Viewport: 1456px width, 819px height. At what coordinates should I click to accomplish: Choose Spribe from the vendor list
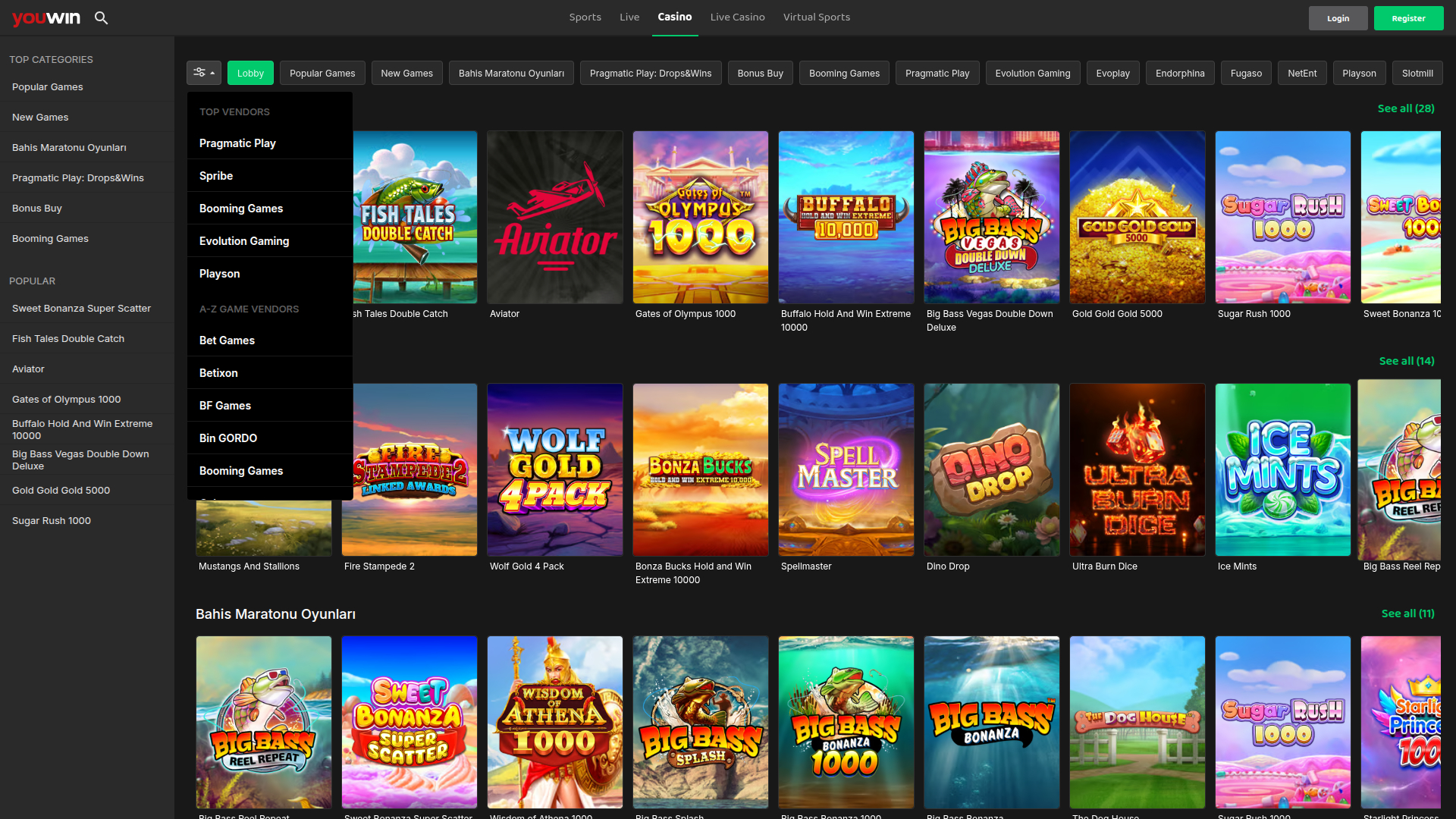[215, 175]
